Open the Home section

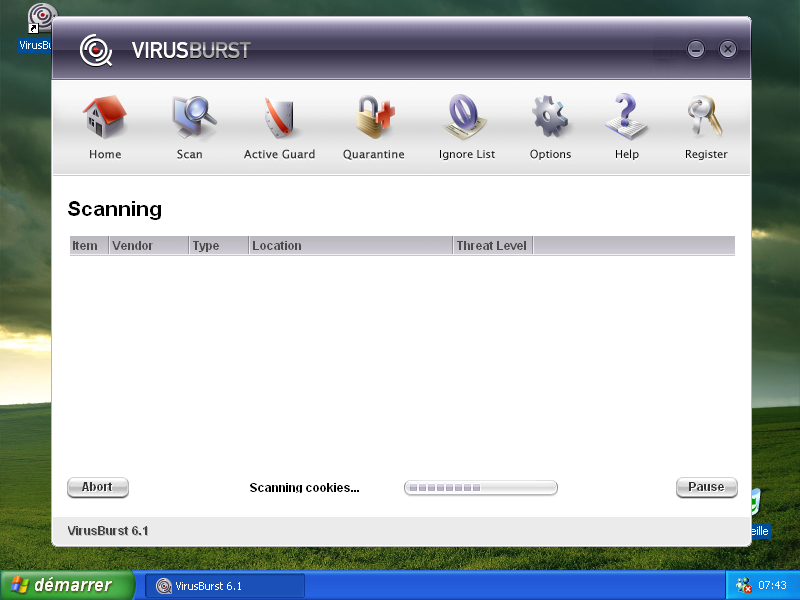[x=105, y=128]
